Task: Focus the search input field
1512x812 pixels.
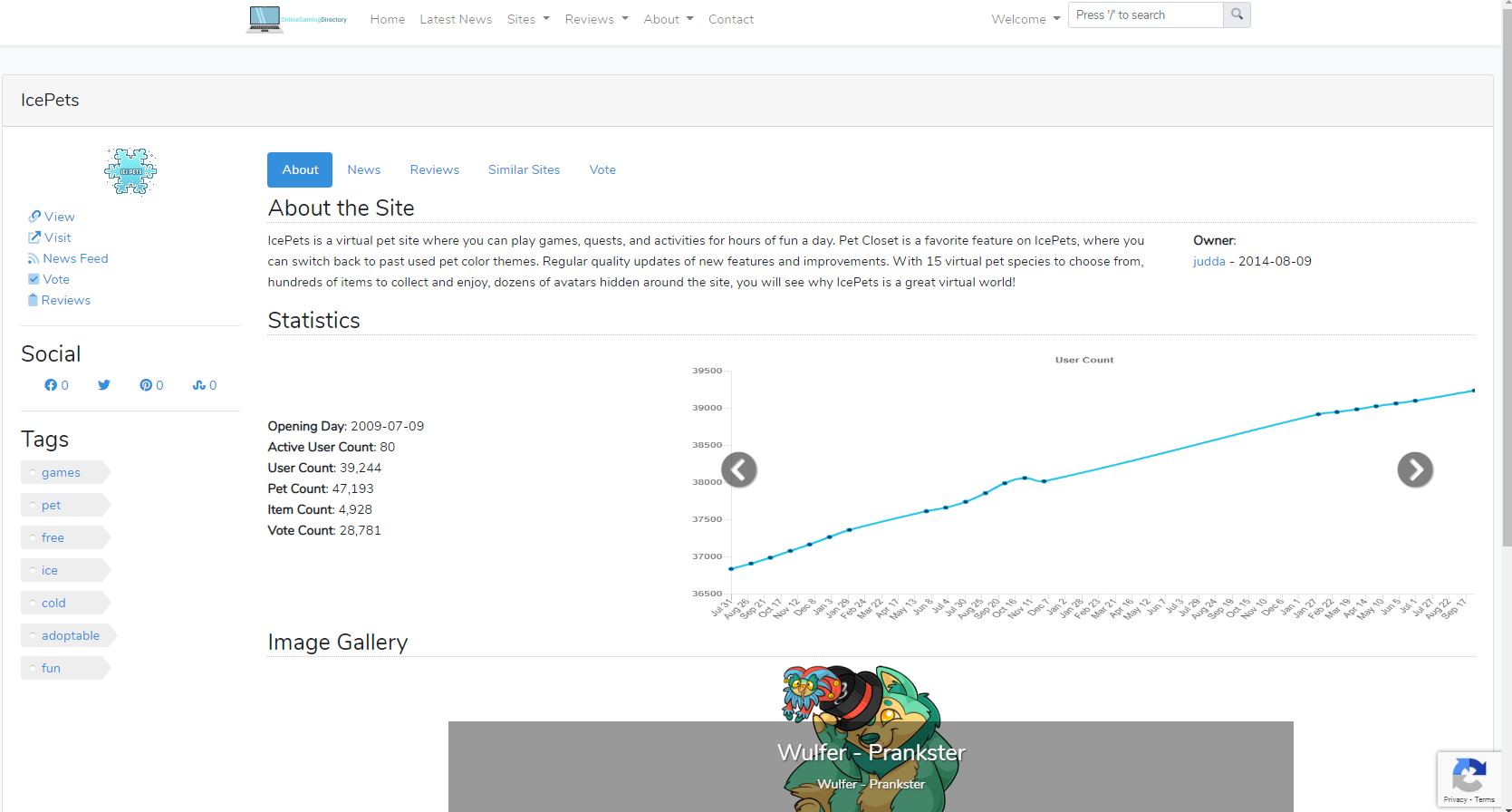Action: click(x=1146, y=14)
